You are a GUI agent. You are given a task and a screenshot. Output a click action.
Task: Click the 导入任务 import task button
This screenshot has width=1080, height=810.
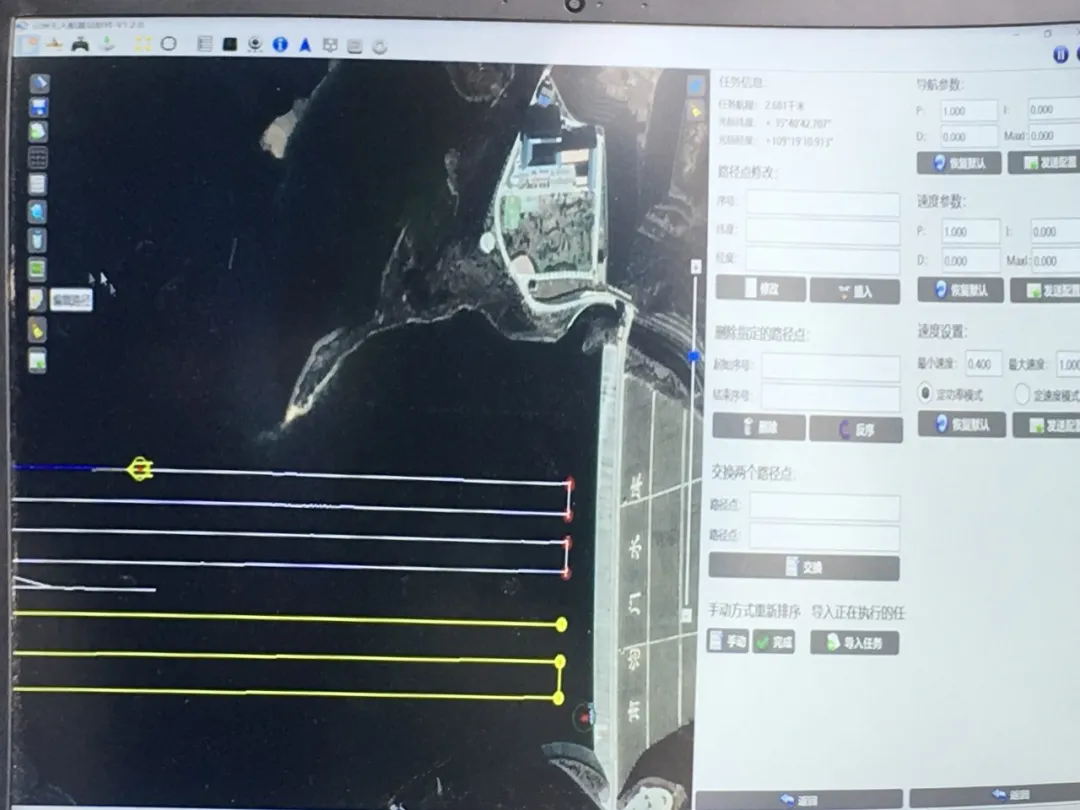click(854, 643)
